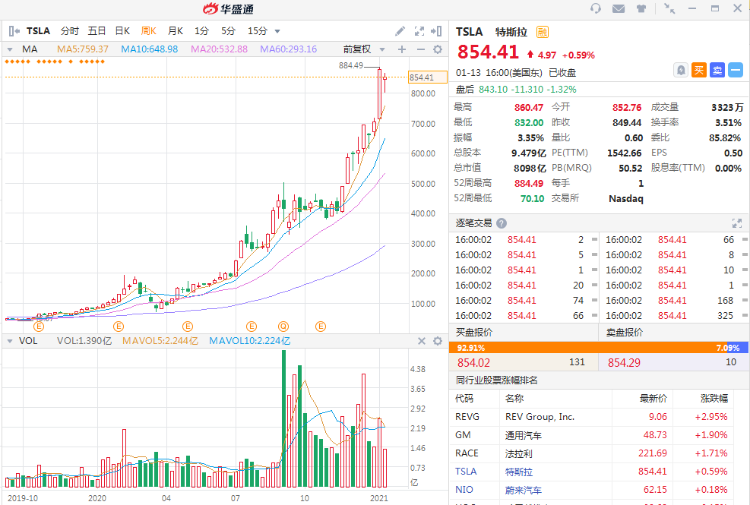This screenshot has height=505, width=750.
Task: Zoom in chart with plus icon
Action: (x=402, y=49)
